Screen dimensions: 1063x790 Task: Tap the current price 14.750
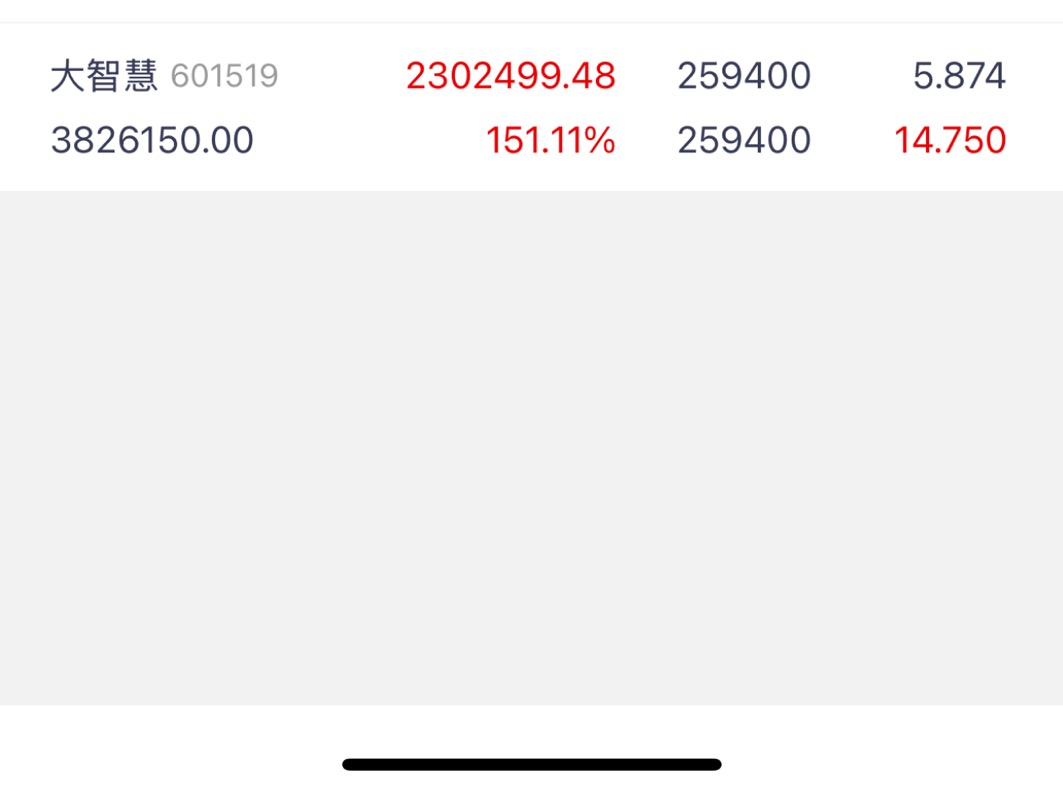point(950,140)
